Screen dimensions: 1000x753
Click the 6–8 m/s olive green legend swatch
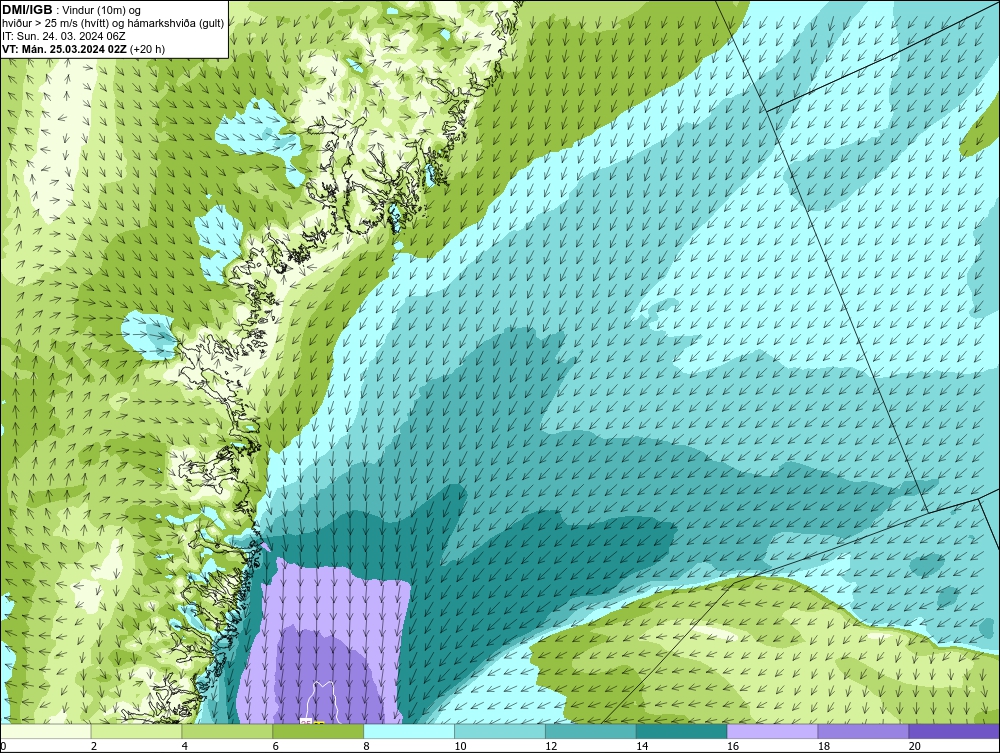318,731
